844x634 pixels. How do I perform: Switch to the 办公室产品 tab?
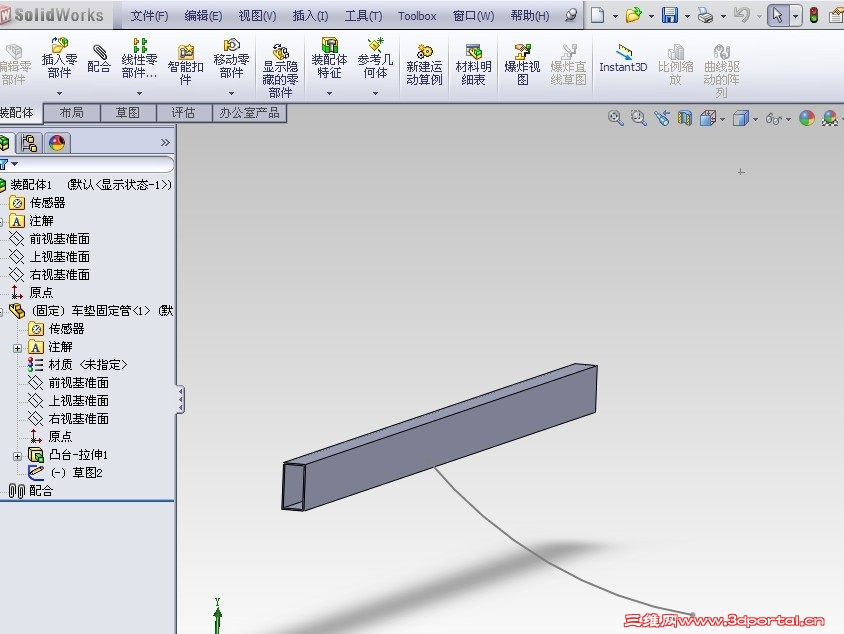[249, 112]
